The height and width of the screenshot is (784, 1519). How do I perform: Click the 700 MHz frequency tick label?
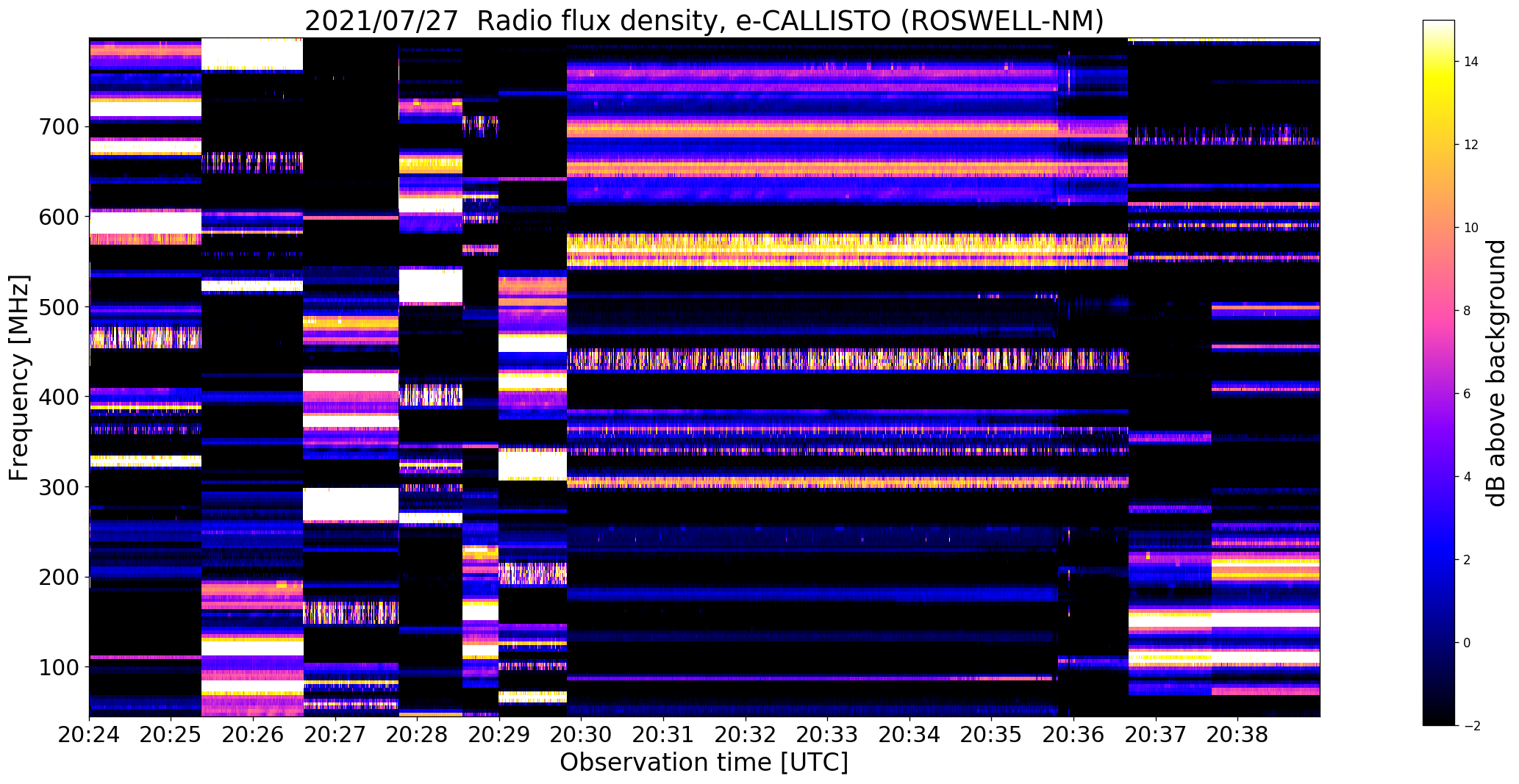click(58, 126)
